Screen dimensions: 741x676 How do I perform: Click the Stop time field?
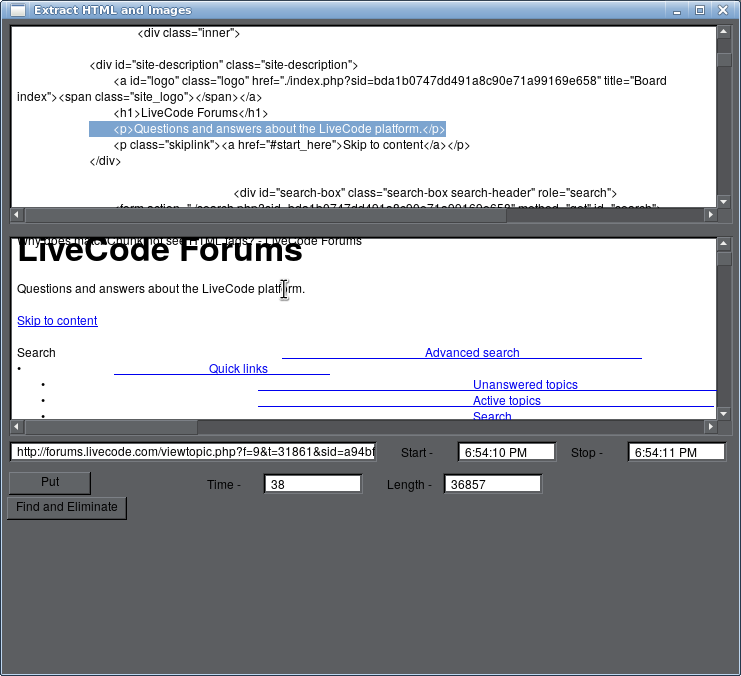pos(676,452)
